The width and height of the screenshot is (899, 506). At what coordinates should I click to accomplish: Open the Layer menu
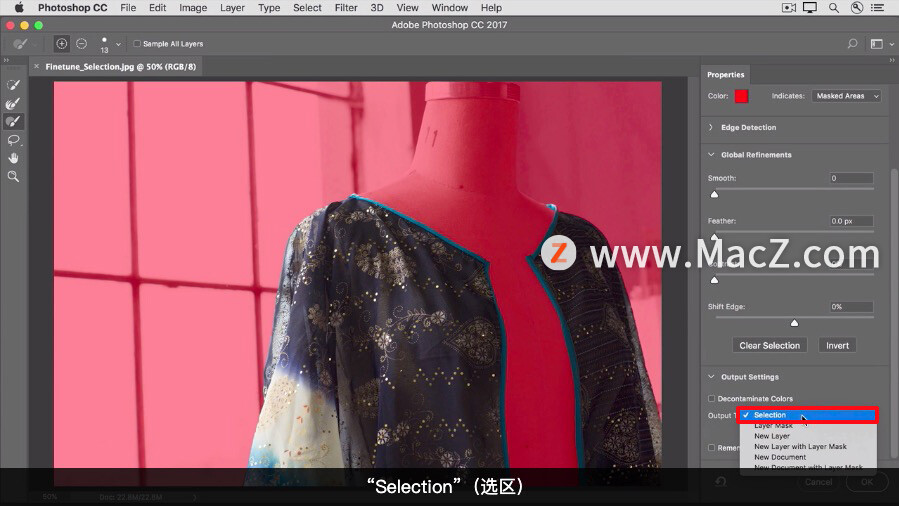232,7
